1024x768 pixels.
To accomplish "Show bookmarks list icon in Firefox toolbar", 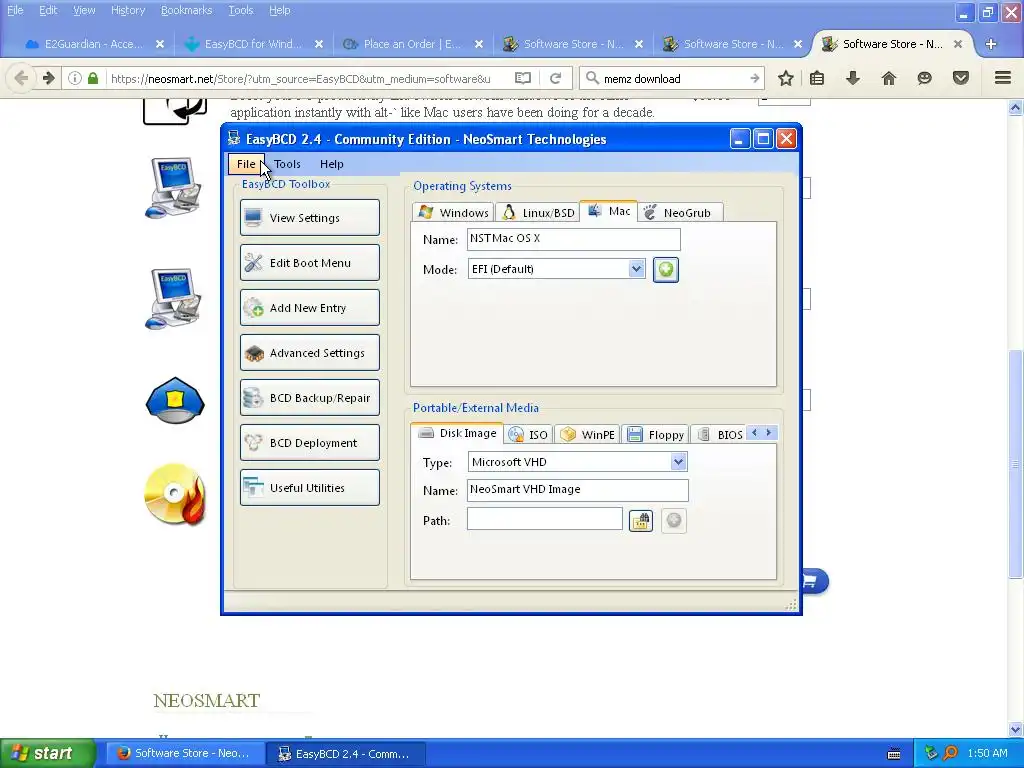I will [x=817, y=78].
